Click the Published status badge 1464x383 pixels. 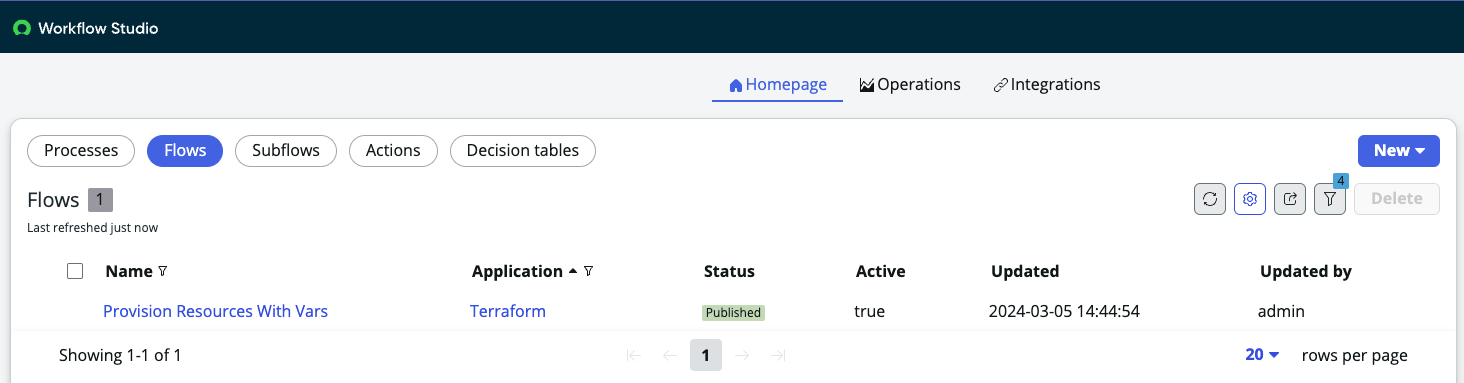733,313
